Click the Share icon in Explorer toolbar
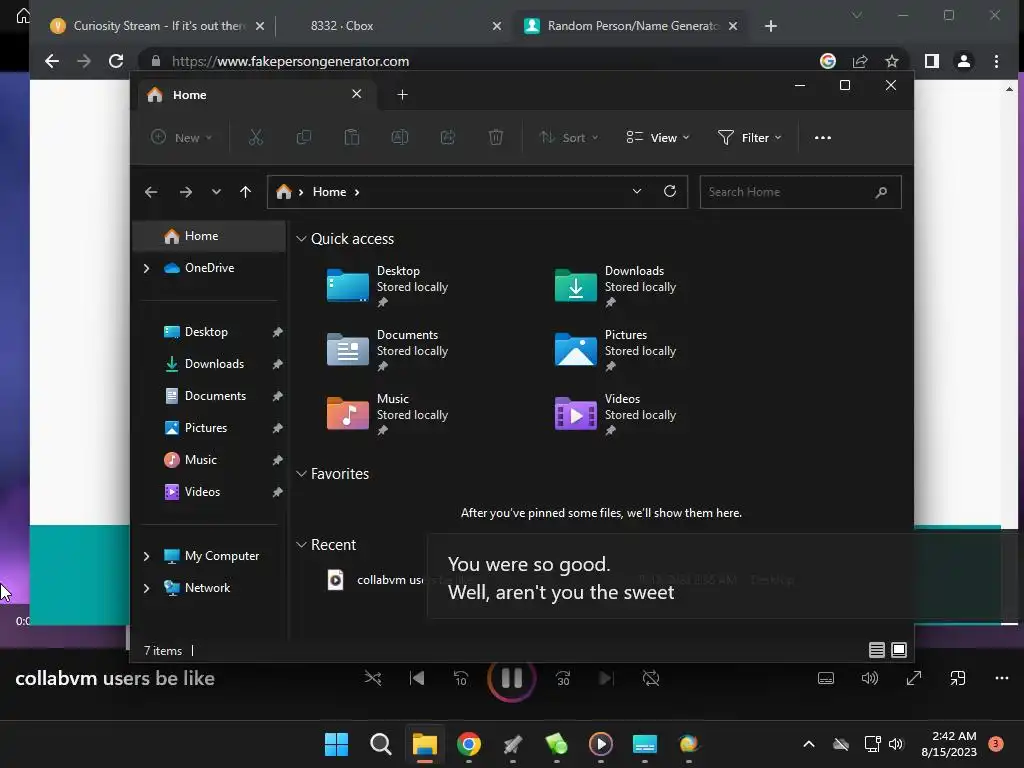 coord(448,137)
